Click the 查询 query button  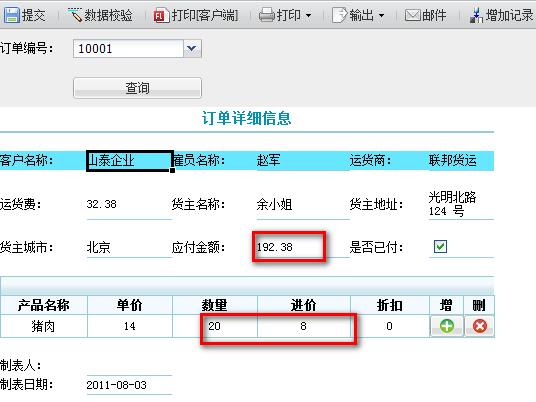click(137, 88)
